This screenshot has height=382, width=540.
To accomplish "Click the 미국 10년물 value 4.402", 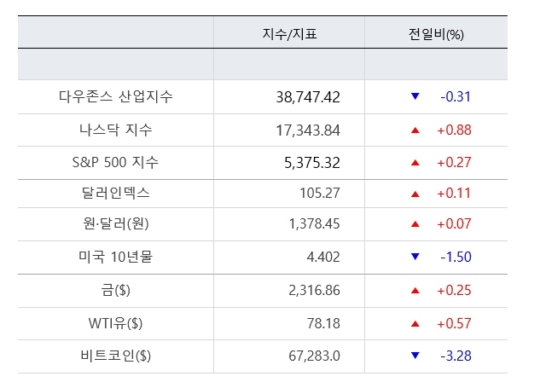I will point(323,257).
